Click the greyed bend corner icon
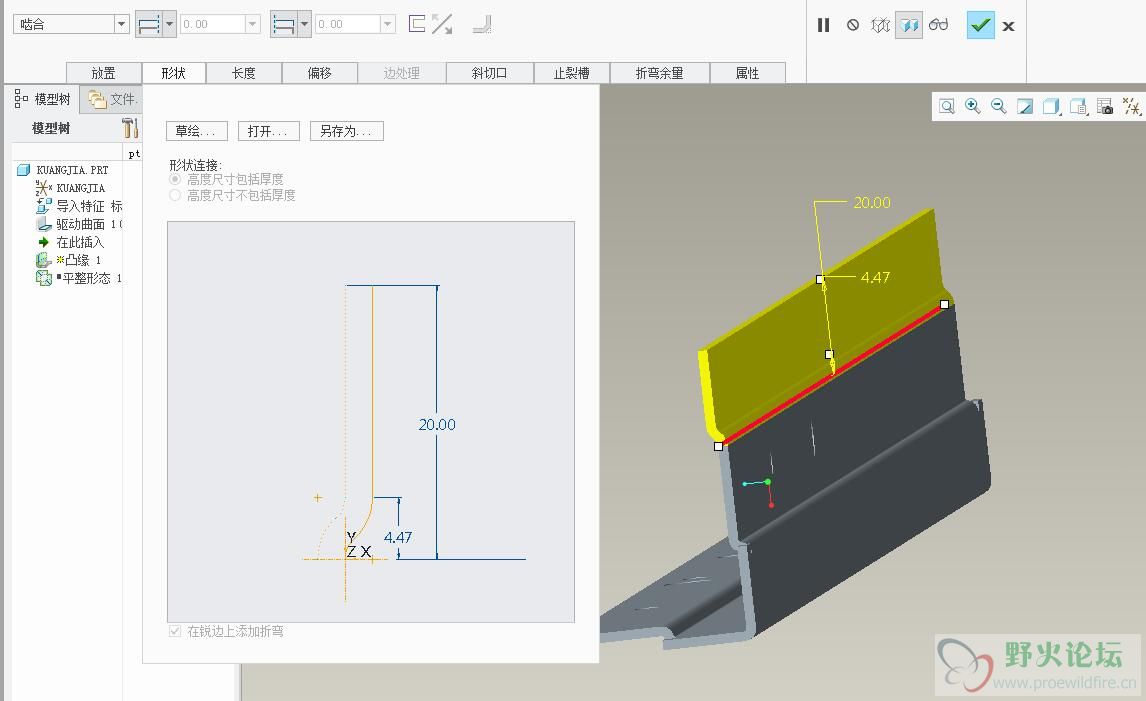This screenshot has width=1146, height=701. click(482, 24)
